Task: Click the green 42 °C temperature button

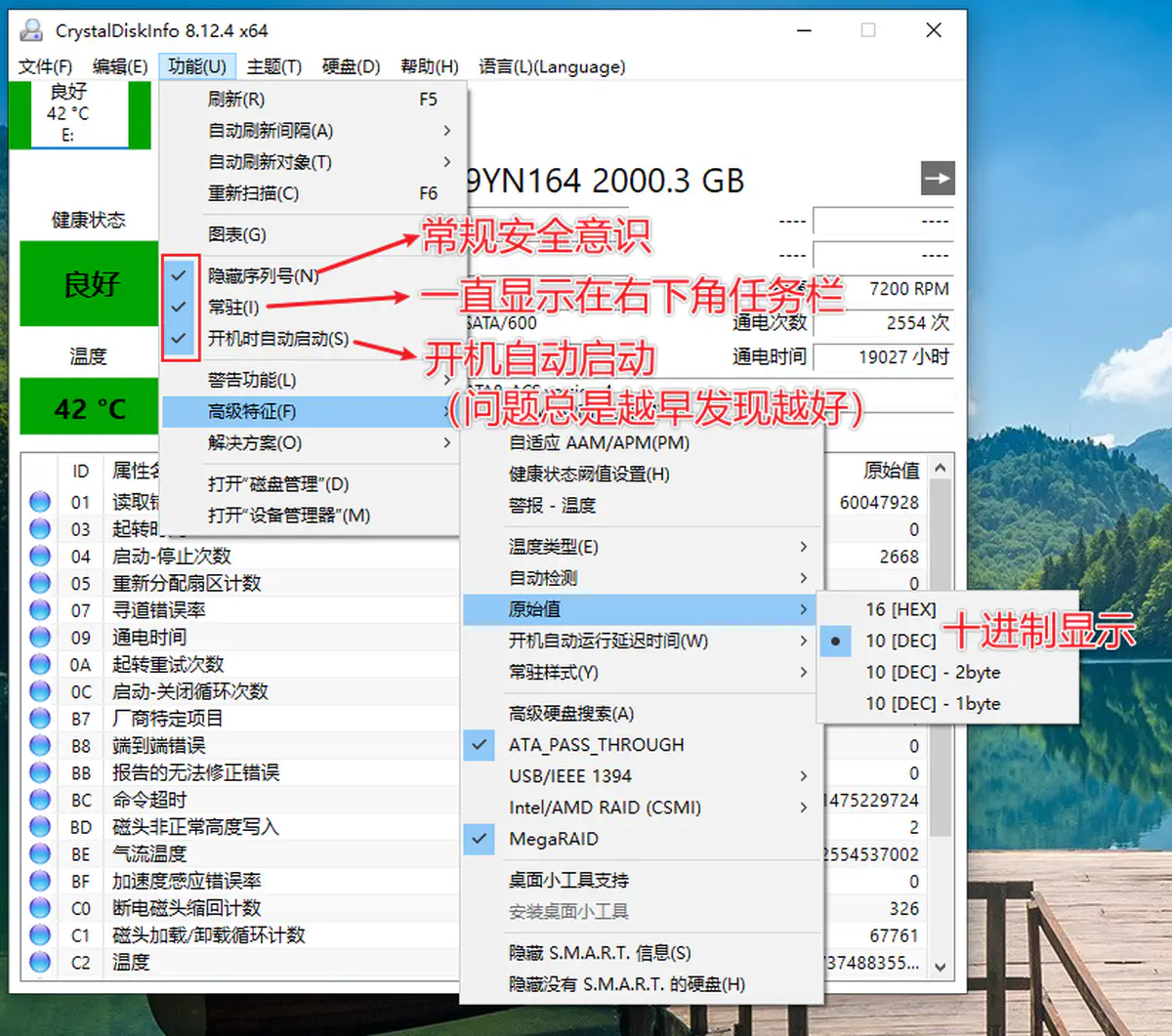Action: pyautogui.click(x=90, y=406)
